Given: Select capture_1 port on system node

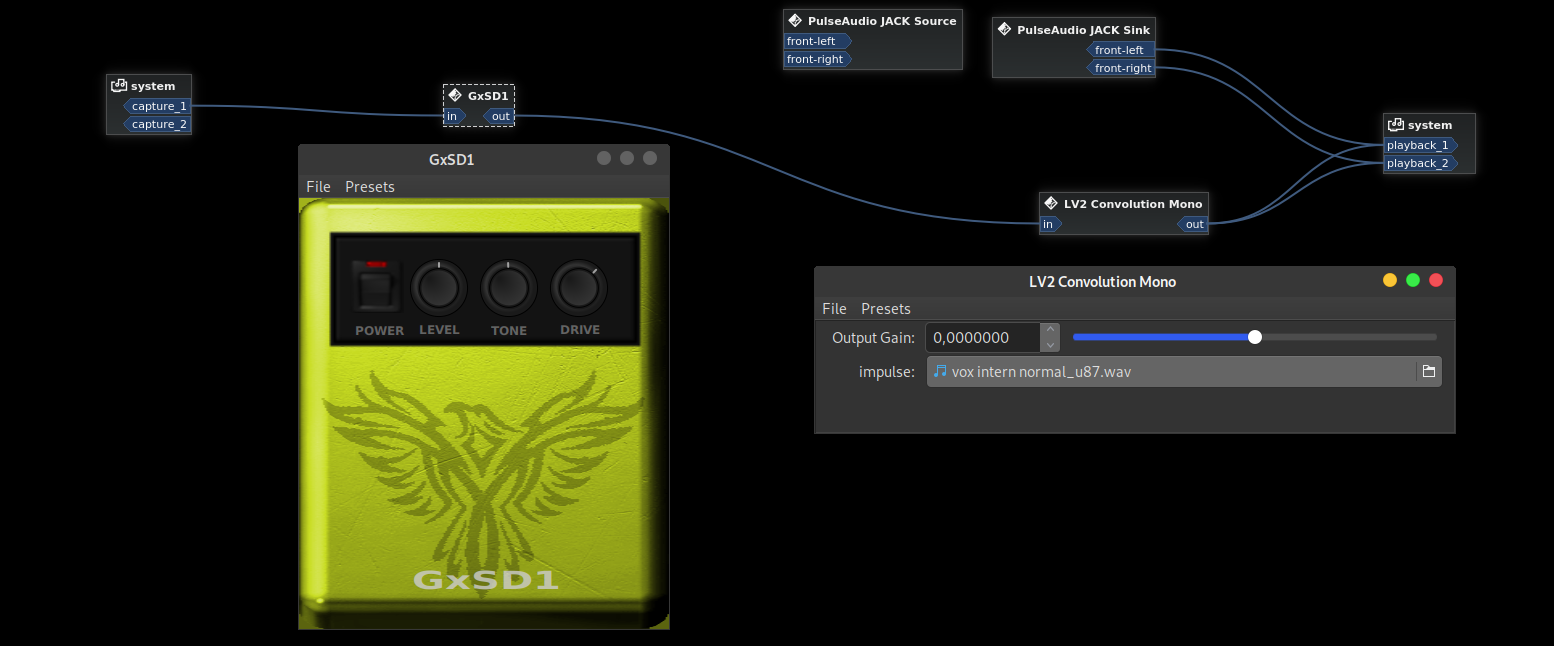Looking at the screenshot, I should point(157,106).
